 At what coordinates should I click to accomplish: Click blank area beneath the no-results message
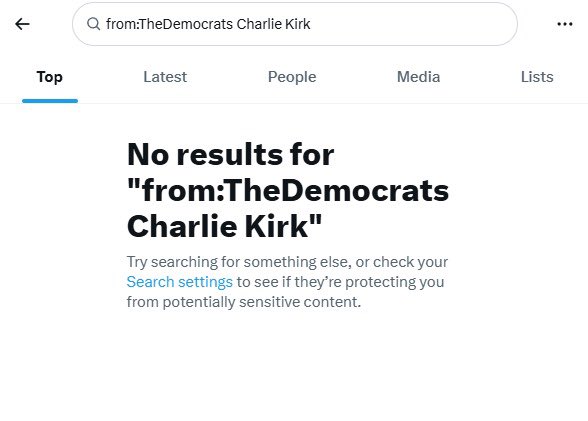point(294,367)
